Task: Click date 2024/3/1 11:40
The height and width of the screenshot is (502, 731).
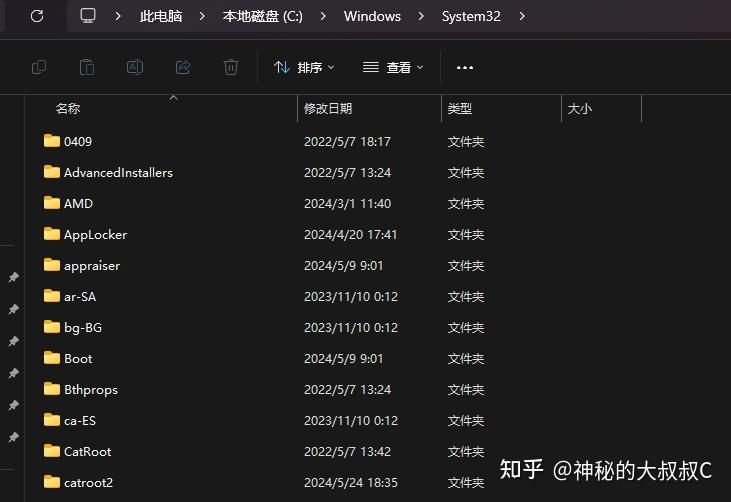Action: point(347,204)
